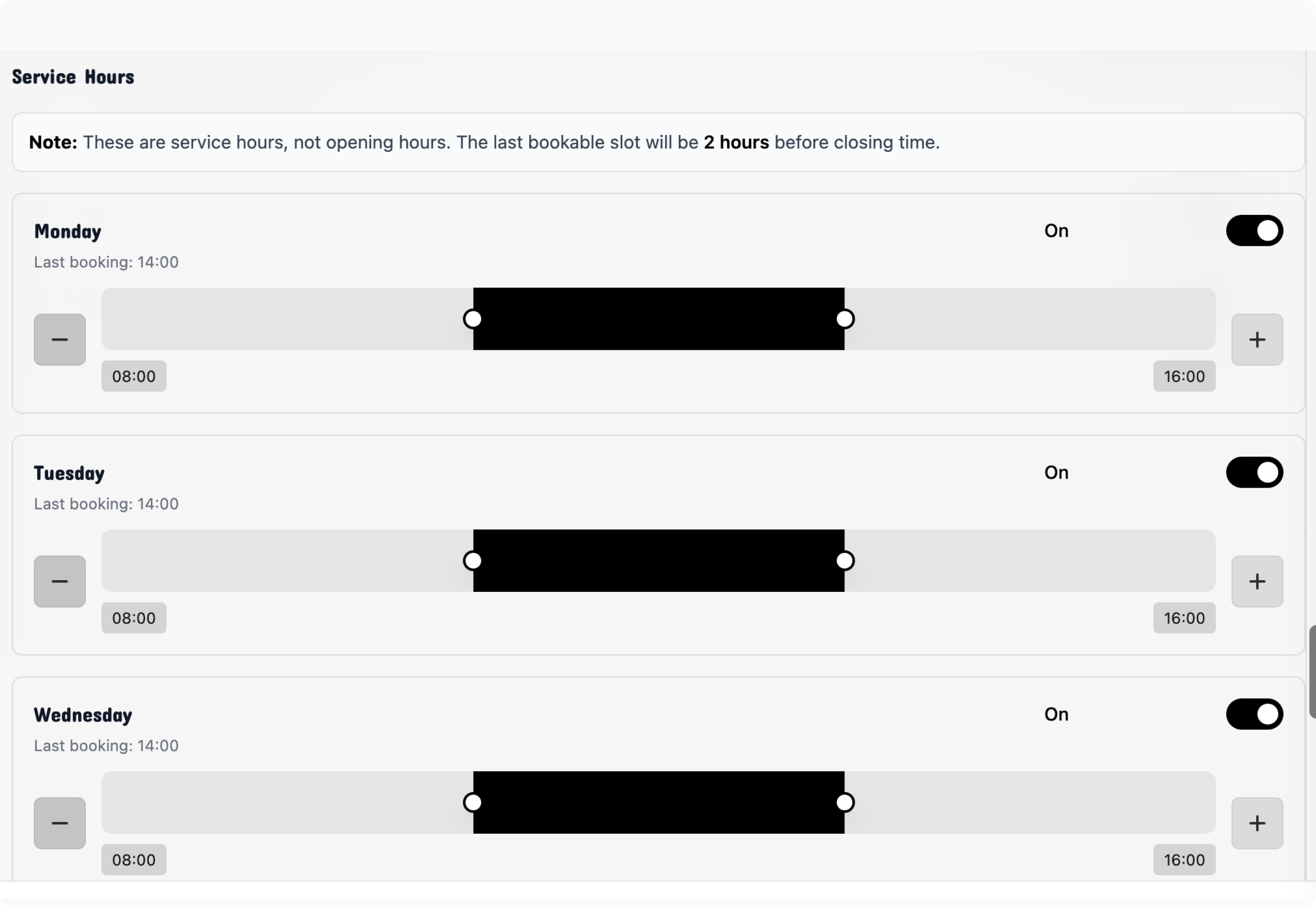The width and height of the screenshot is (1316, 907).
Task: Click Tuesday's plus button
Action: click(x=1257, y=581)
